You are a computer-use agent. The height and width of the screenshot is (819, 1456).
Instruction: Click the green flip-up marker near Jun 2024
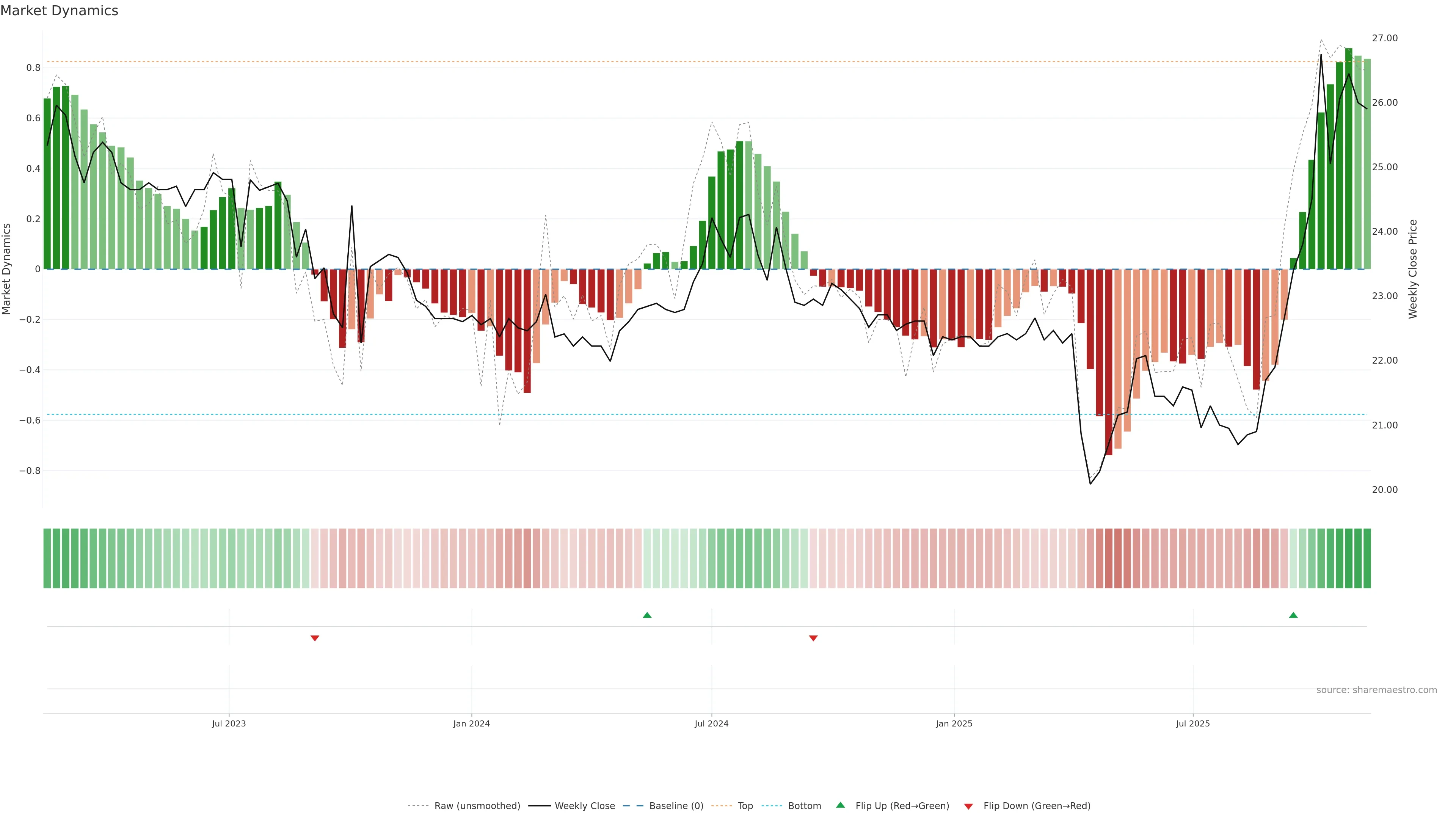[x=647, y=615]
